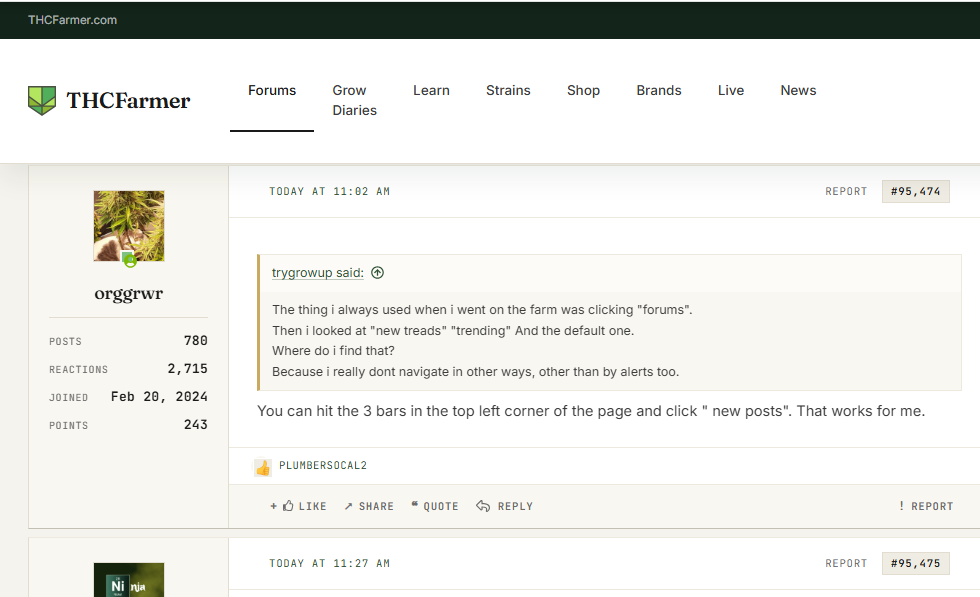The image size is (980, 597).
Task: Click orggrwr's cannabis plant avatar
Action: click(x=129, y=226)
